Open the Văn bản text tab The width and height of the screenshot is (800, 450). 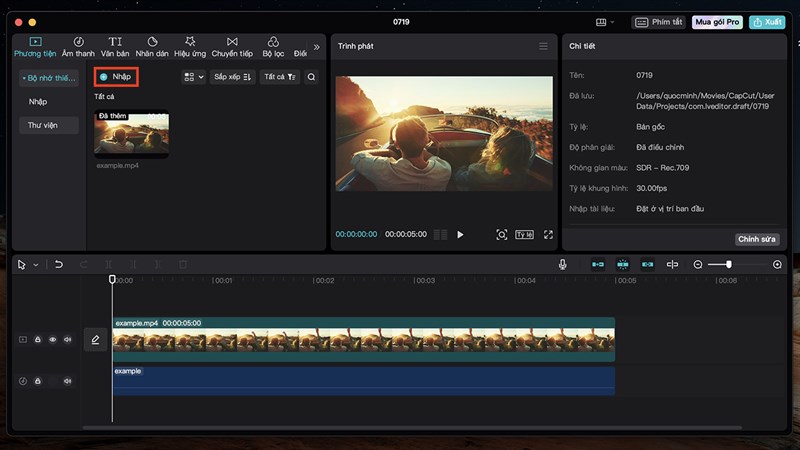115,46
